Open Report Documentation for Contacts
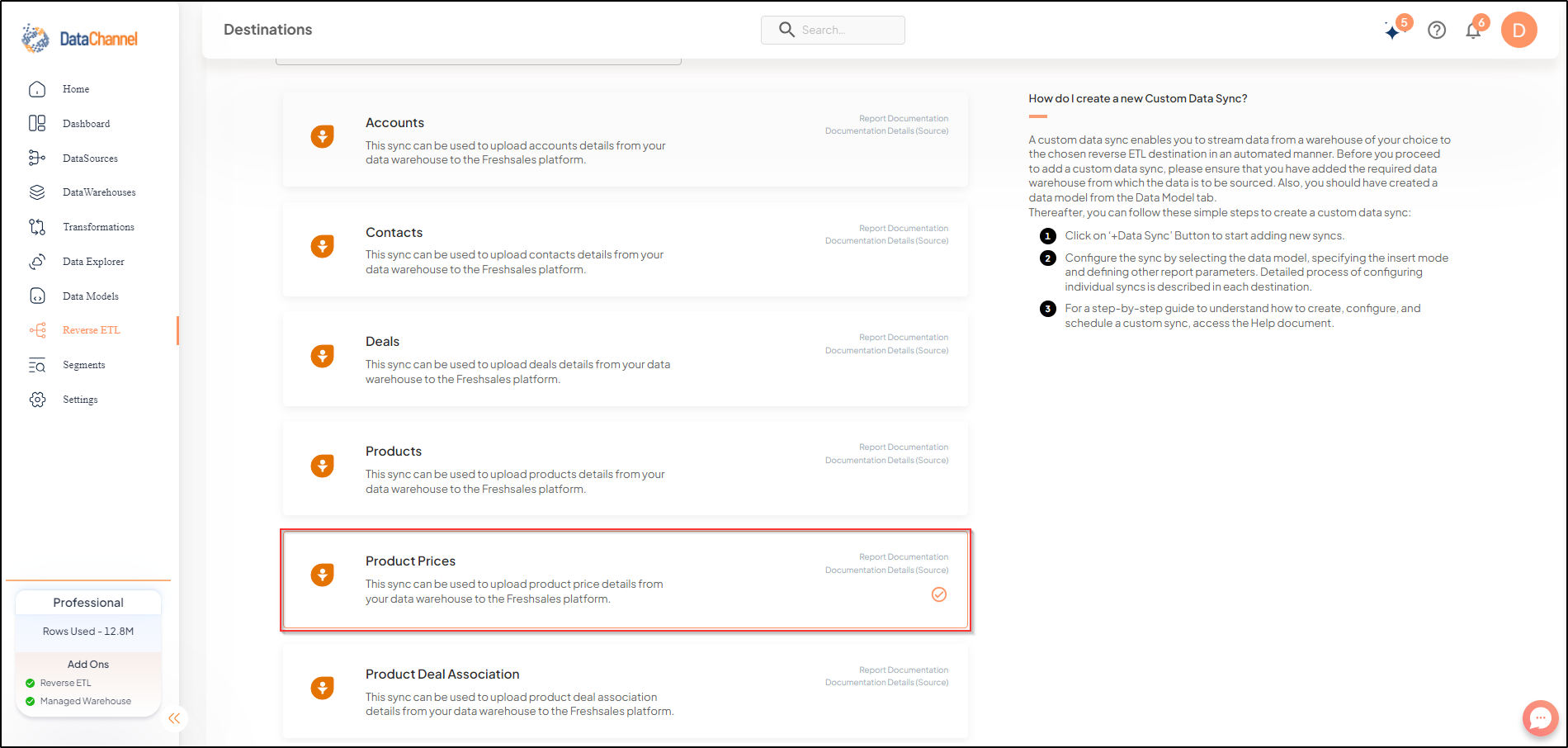 pos(904,229)
